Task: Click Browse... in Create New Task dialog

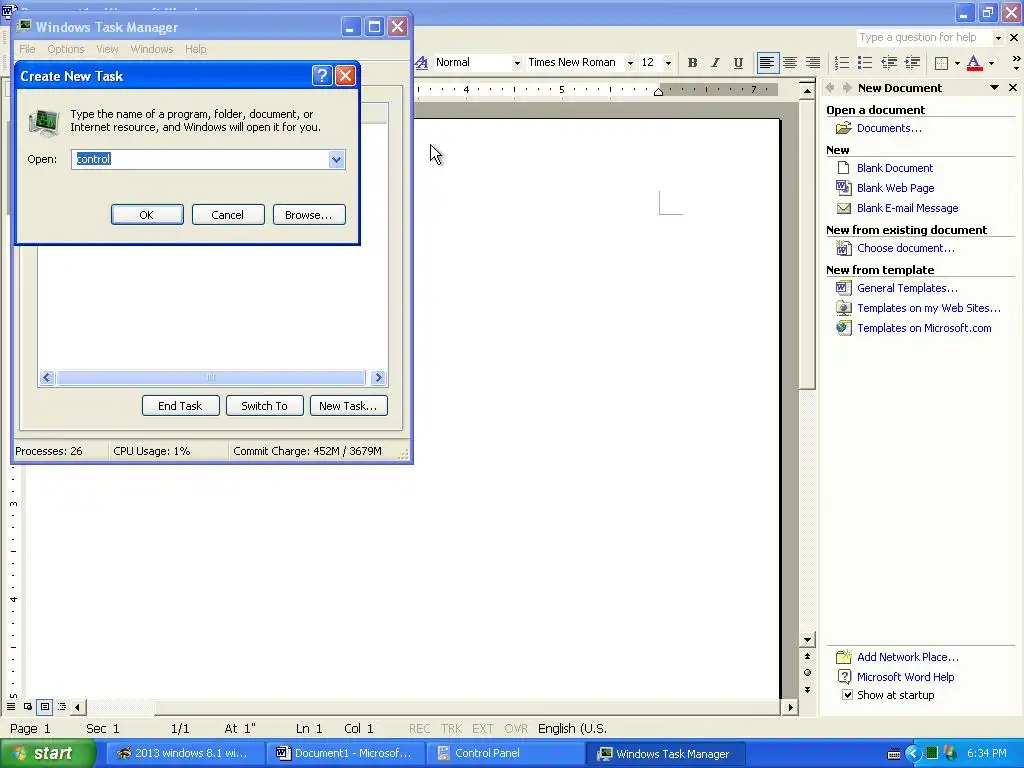Action: 309,215
